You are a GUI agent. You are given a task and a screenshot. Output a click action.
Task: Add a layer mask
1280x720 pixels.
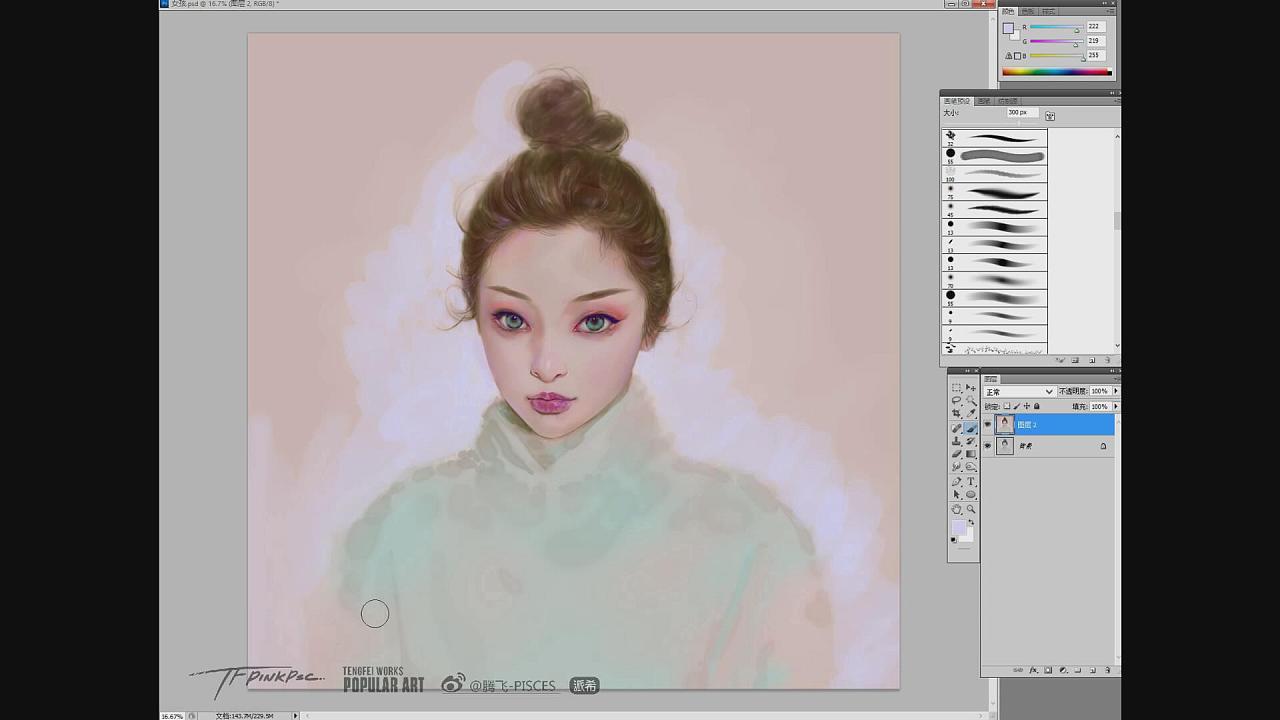[x=1048, y=670]
